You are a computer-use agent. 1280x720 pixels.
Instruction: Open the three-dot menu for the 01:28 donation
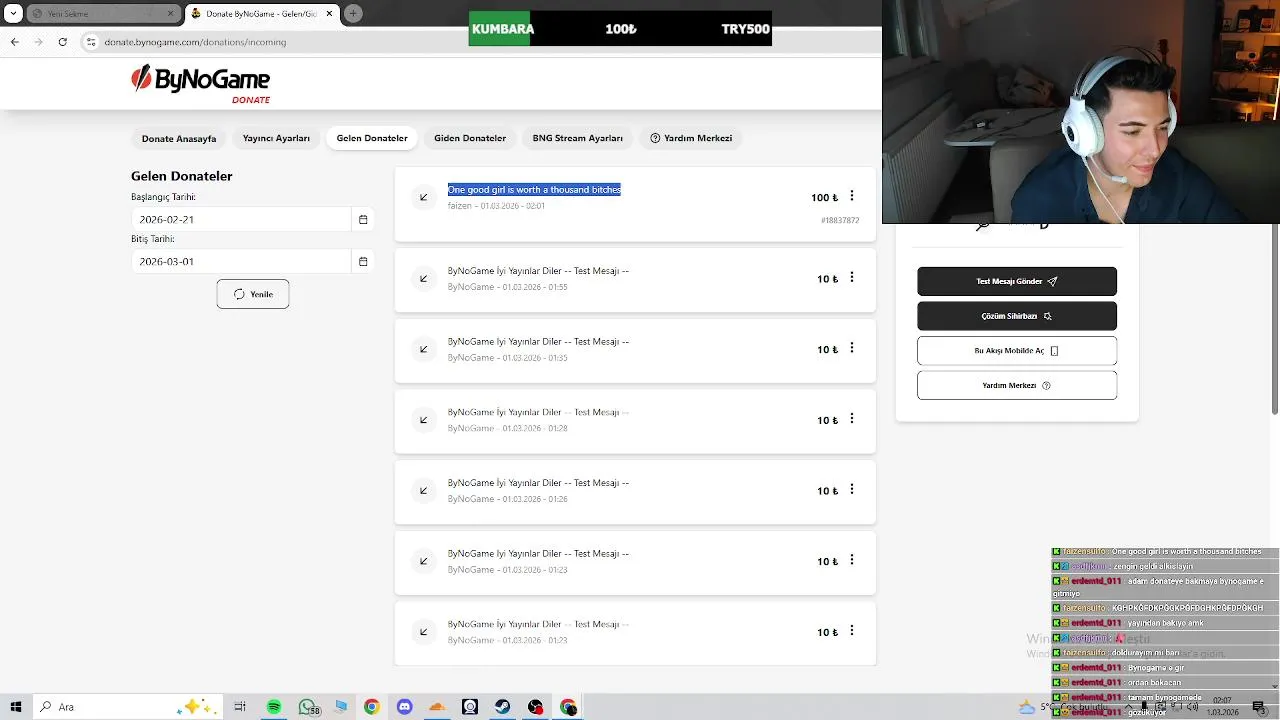(x=852, y=419)
